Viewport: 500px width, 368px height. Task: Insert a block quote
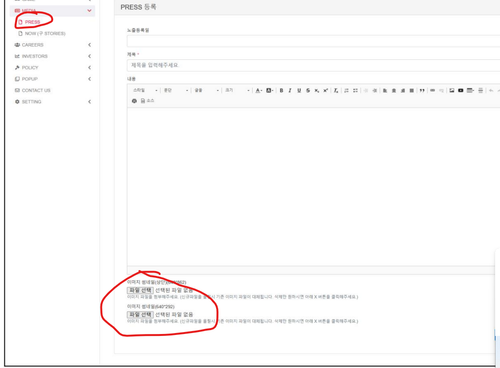pyautogui.click(x=422, y=90)
